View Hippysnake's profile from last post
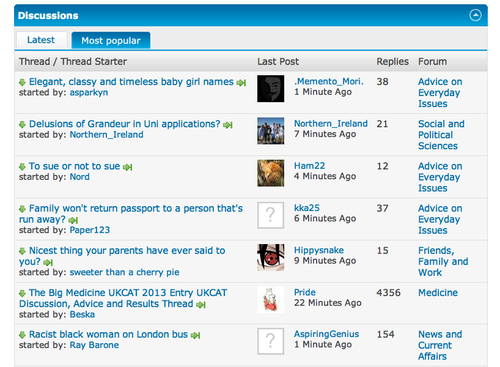This screenshot has width=500, height=367. point(319,250)
